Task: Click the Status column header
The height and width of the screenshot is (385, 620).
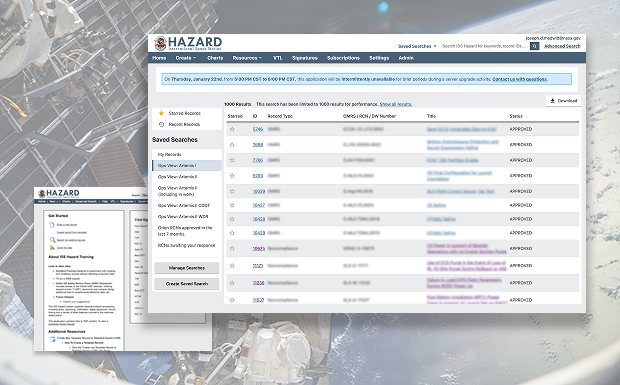Action: (516, 116)
